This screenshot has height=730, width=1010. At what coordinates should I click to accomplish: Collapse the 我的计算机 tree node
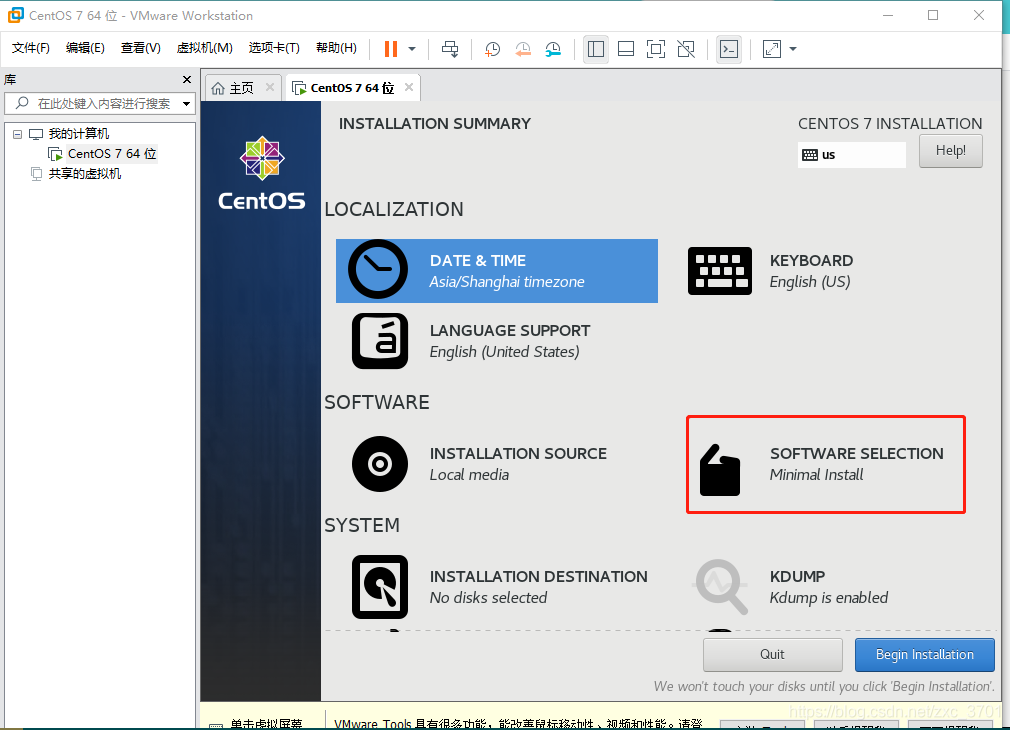pyautogui.click(x=17, y=134)
